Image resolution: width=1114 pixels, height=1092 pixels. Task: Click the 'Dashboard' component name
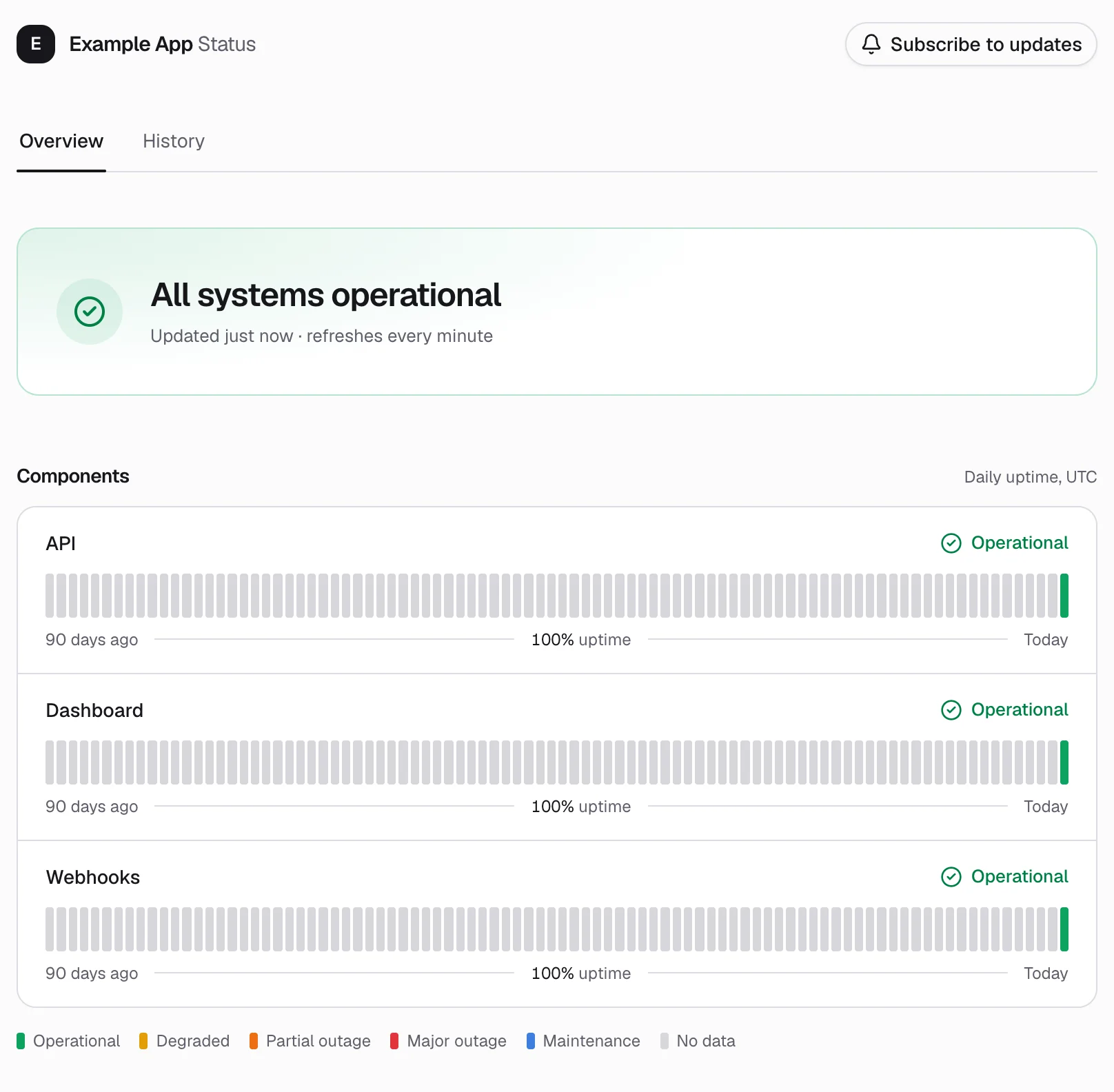click(x=94, y=711)
